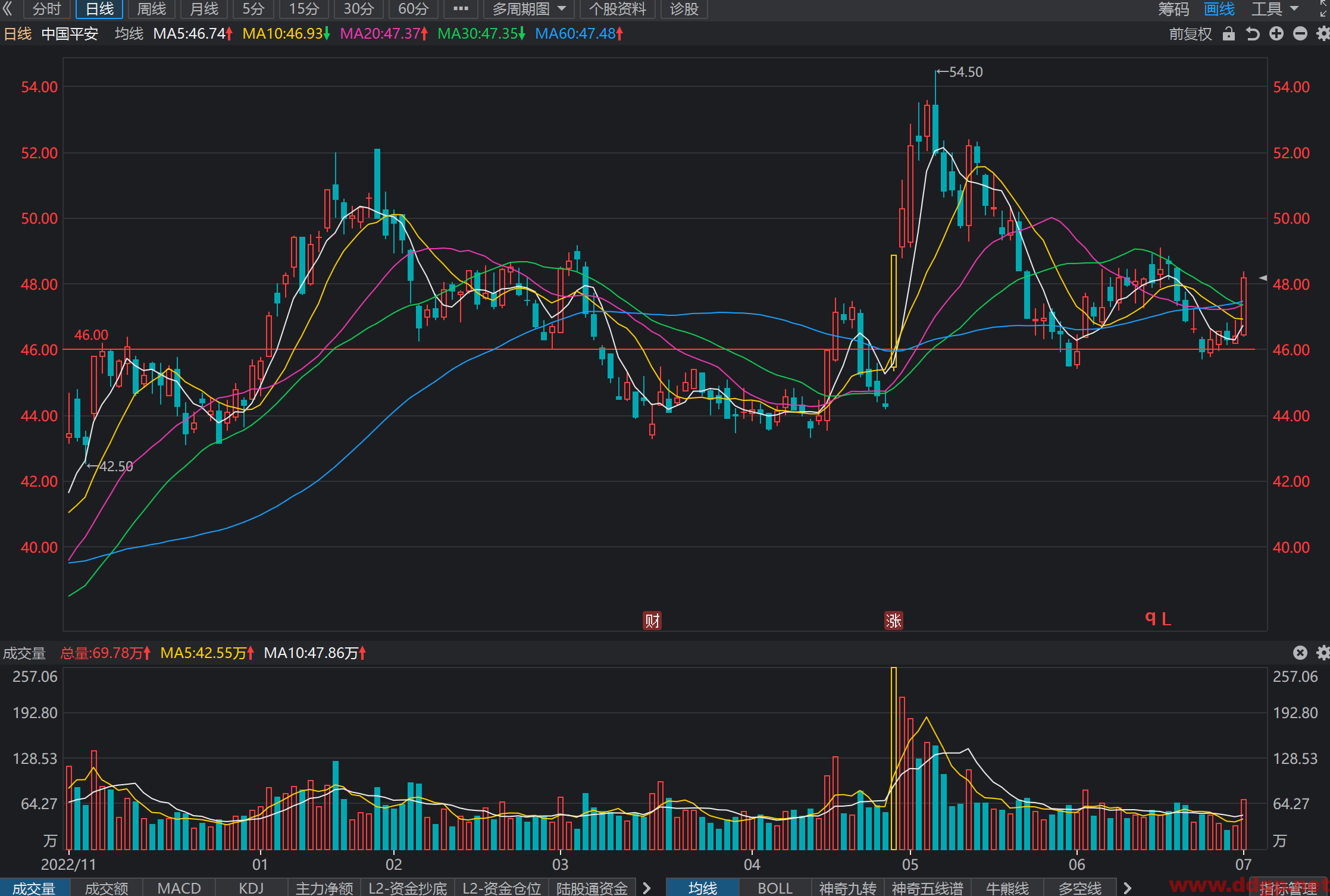Zoom in chart with plus circle icon
The image size is (1330, 896).
tap(1276, 34)
